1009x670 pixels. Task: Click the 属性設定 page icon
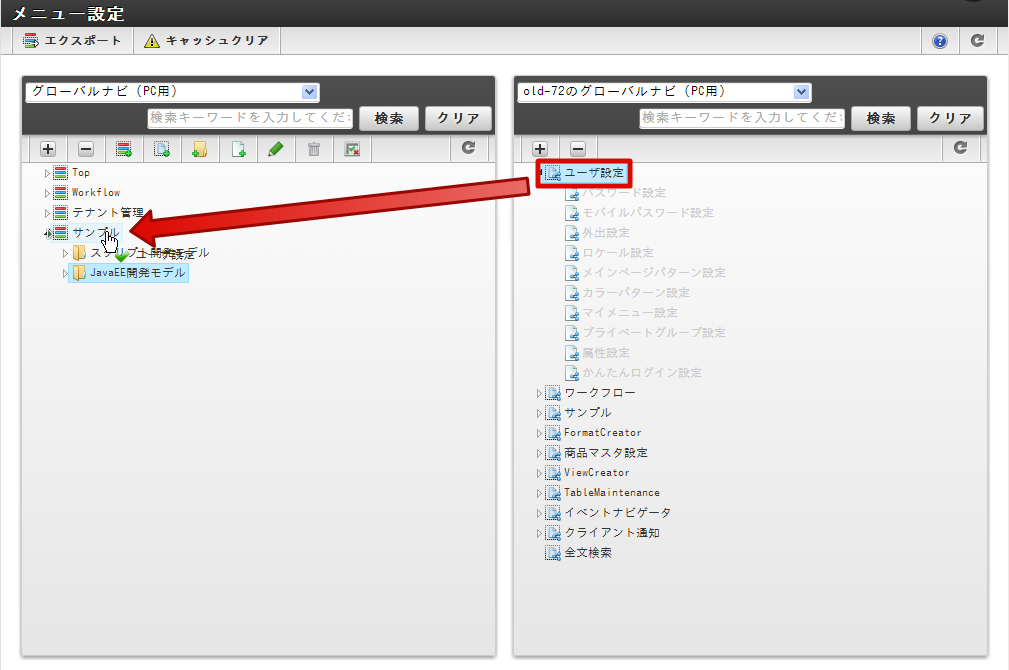click(x=572, y=353)
